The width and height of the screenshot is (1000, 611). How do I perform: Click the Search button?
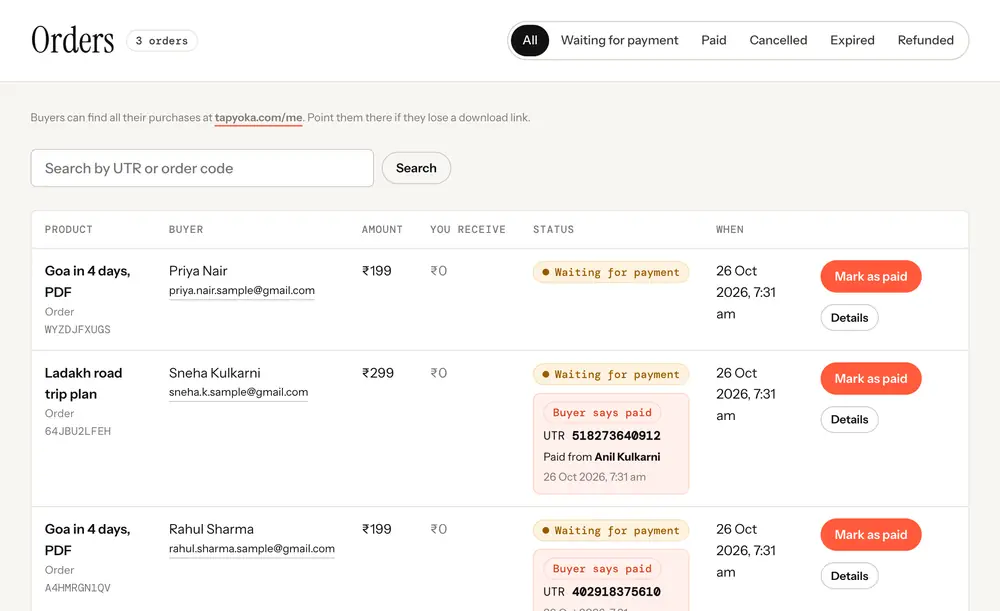416,168
